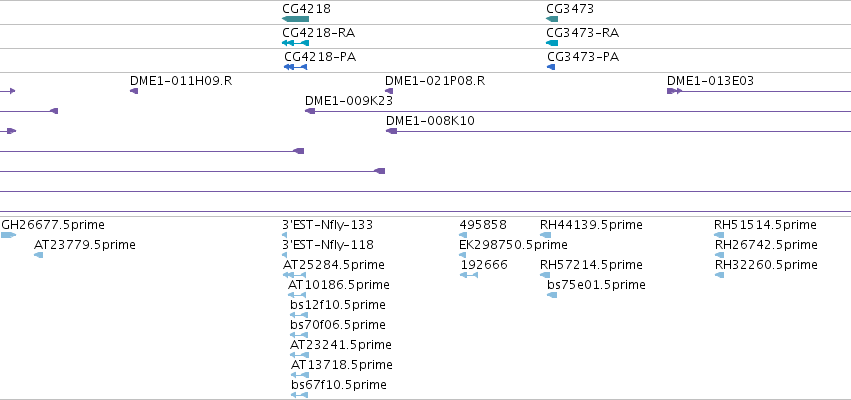
Task: Select the CG3473-PA protein glyph
Action: (x=551, y=67)
